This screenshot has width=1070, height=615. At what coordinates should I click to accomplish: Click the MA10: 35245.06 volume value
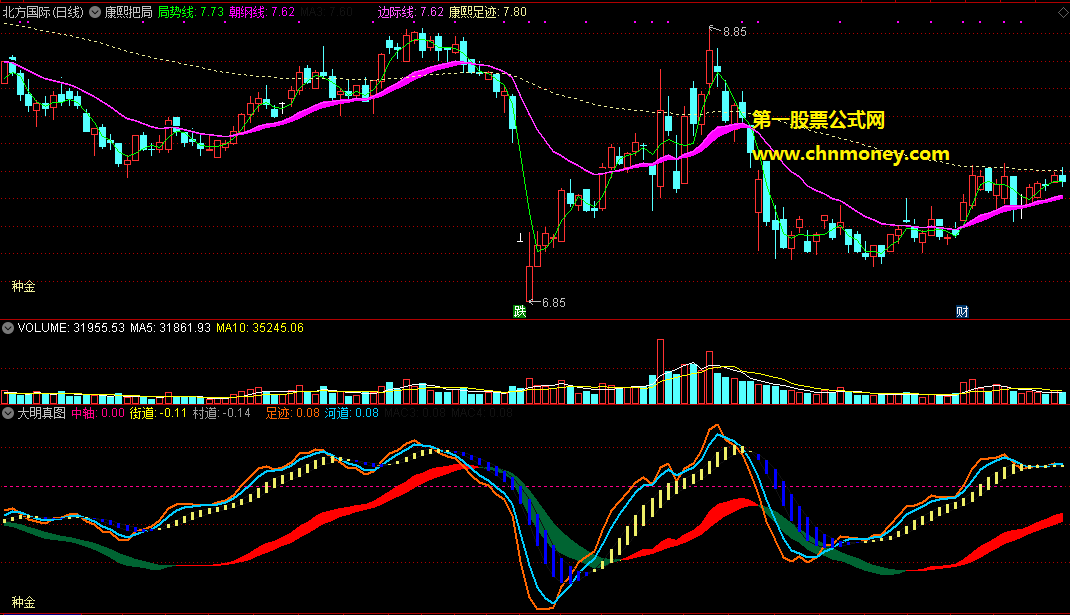pos(260,328)
